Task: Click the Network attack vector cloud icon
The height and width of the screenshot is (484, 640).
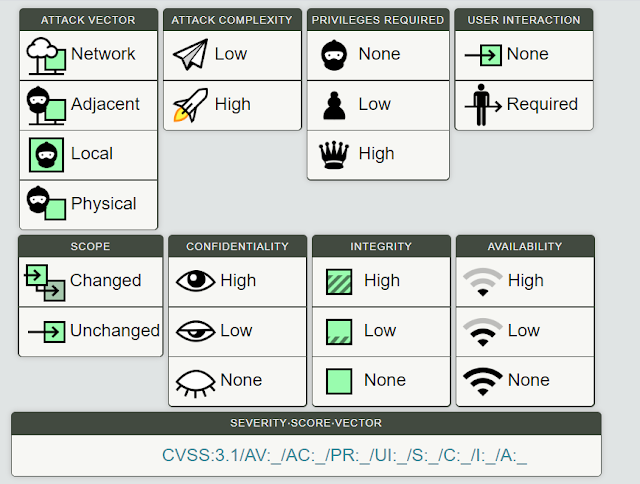Action: click(45, 54)
